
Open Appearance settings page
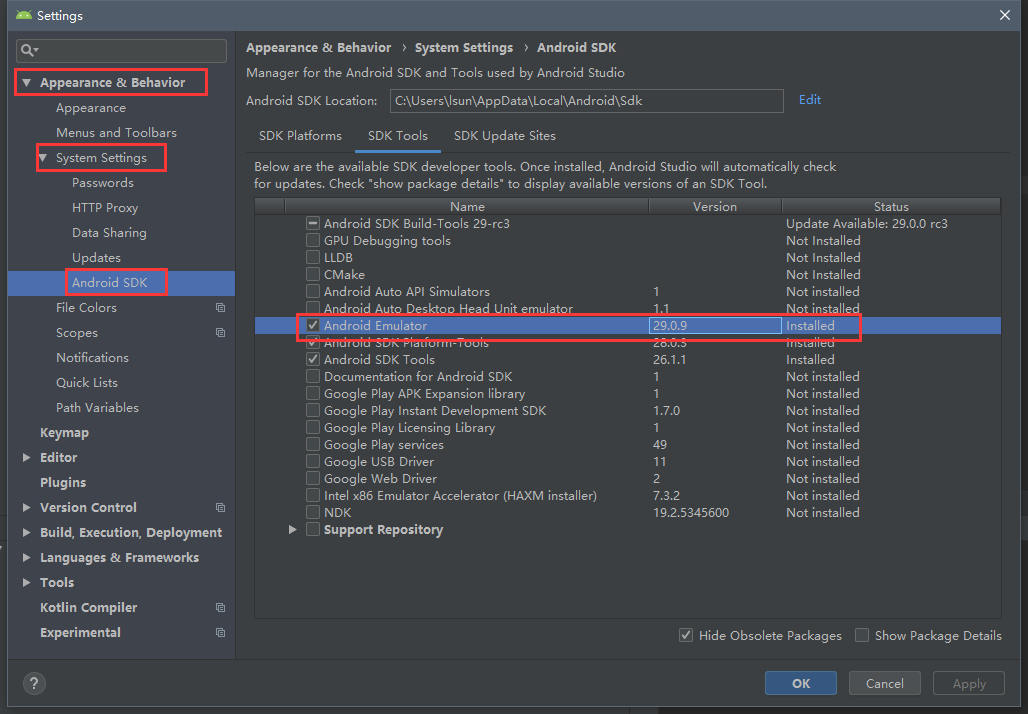click(90, 108)
